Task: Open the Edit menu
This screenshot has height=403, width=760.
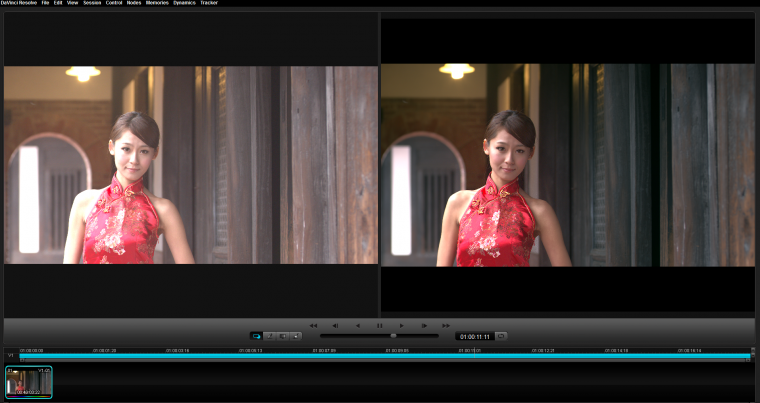Action: [58, 3]
